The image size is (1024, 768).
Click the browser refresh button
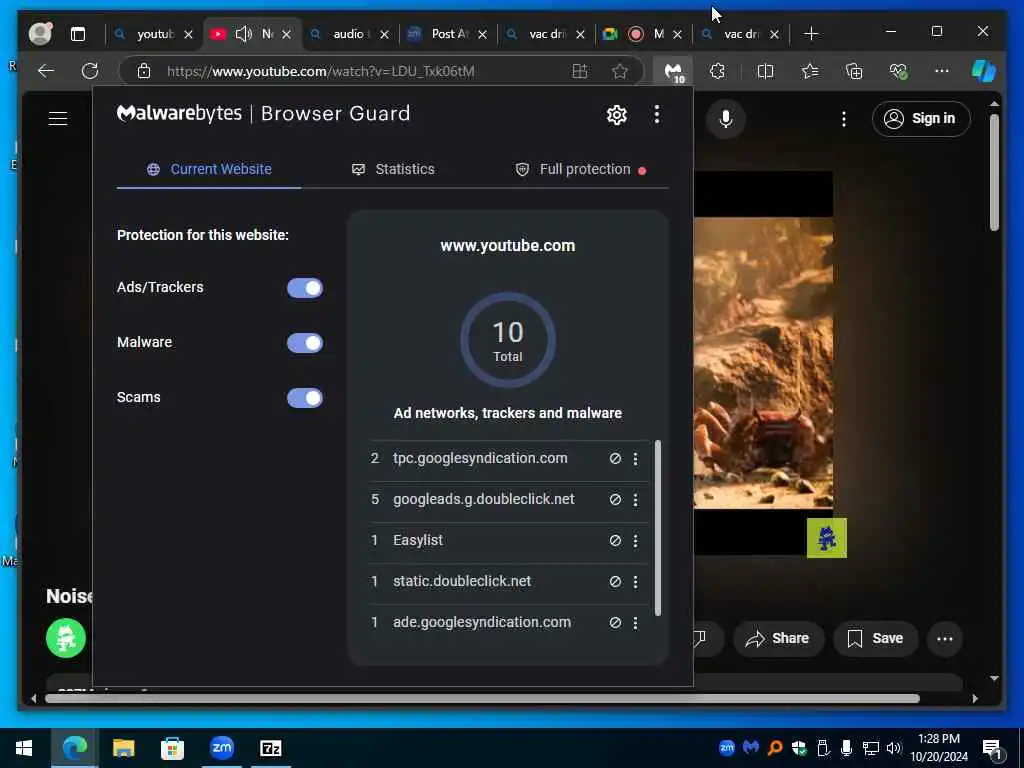(x=90, y=71)
